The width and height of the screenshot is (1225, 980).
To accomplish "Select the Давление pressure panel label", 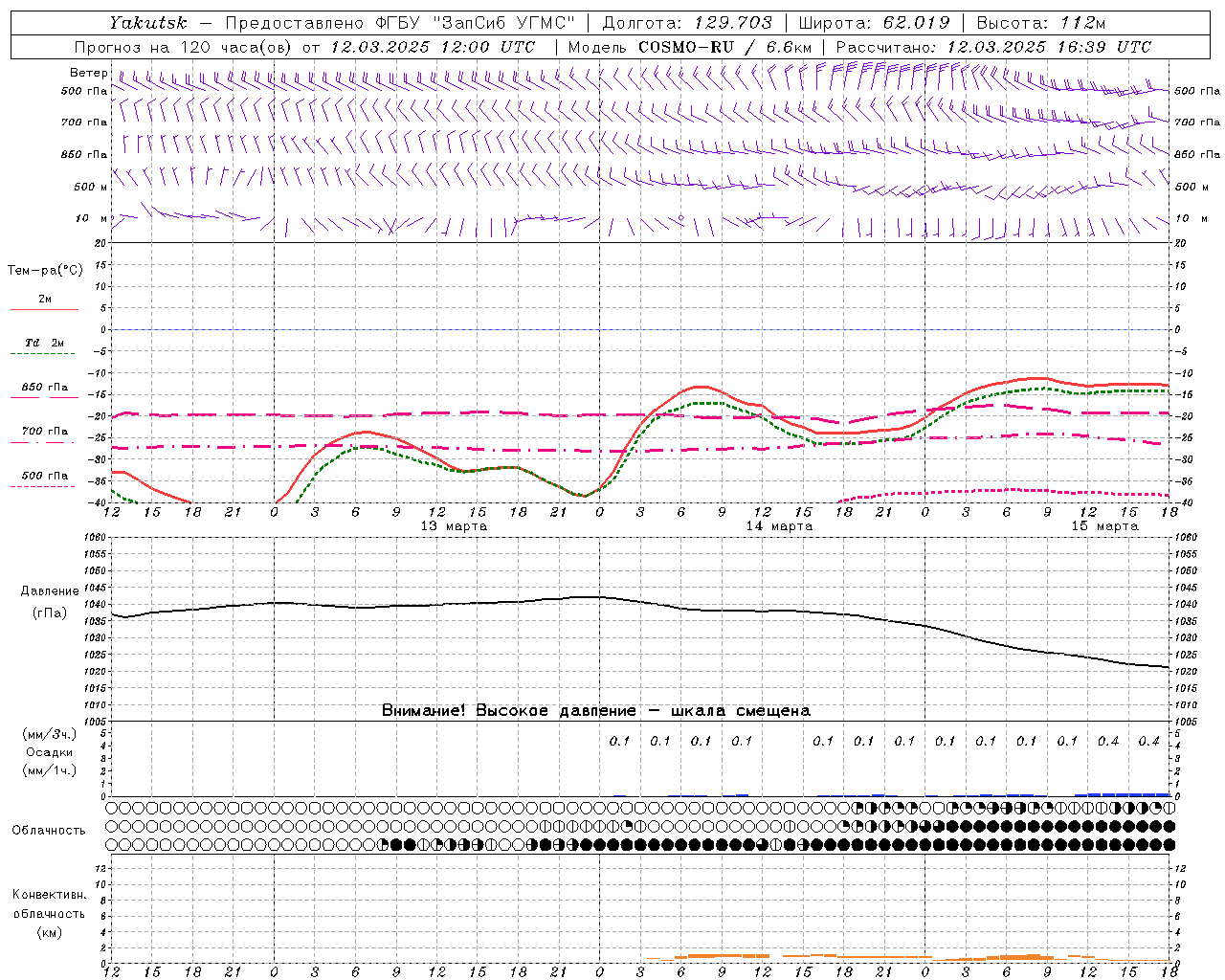I will pyautogui.click(x=50, y=591).
